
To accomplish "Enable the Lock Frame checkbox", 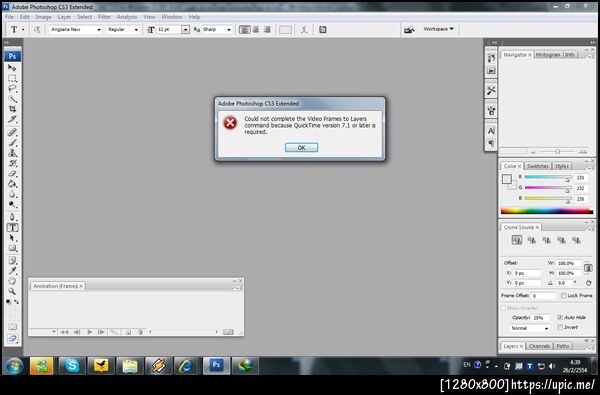I will coord(564,295).
